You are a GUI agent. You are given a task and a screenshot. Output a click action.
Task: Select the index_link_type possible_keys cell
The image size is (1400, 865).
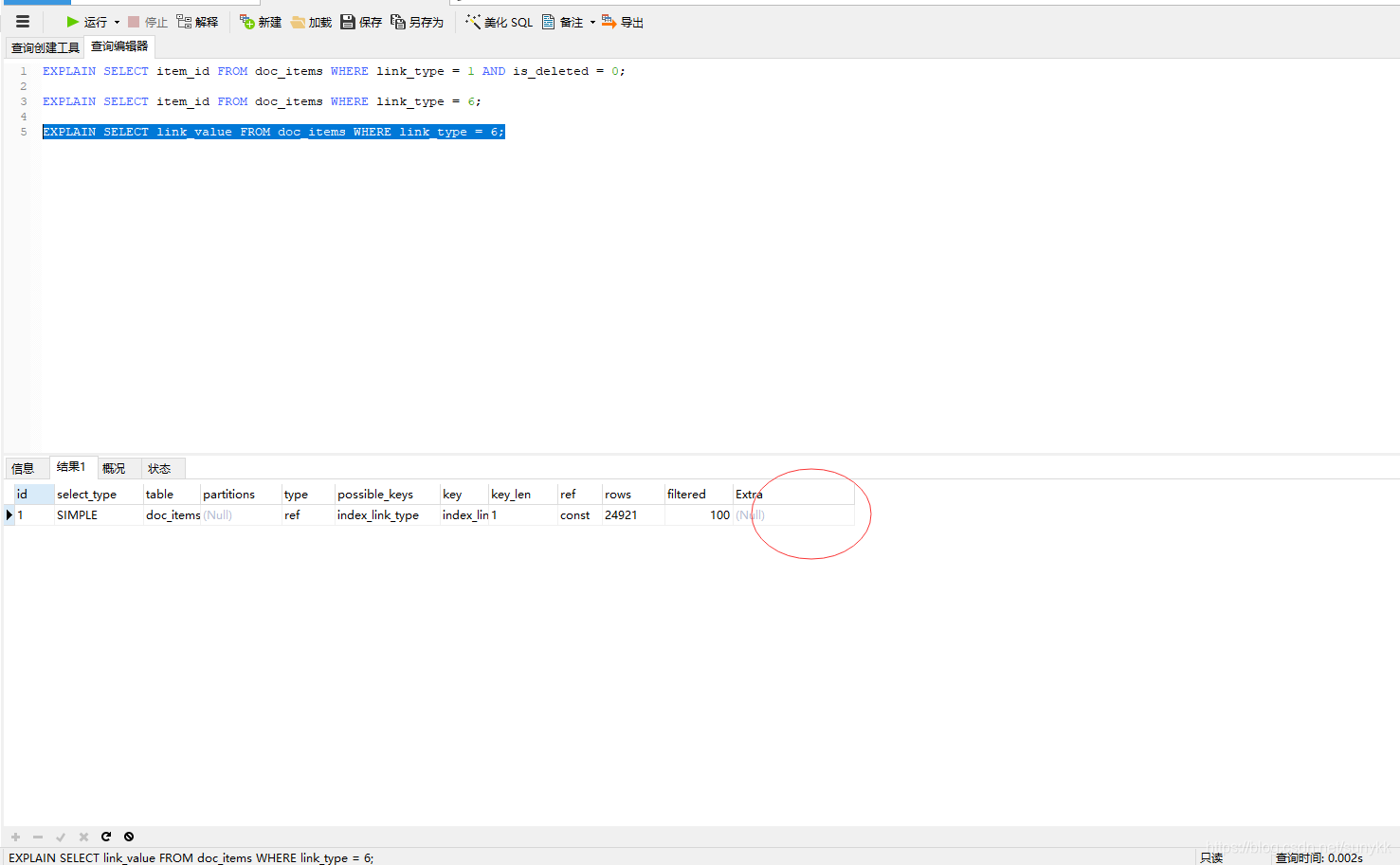(x=388, y=515)
